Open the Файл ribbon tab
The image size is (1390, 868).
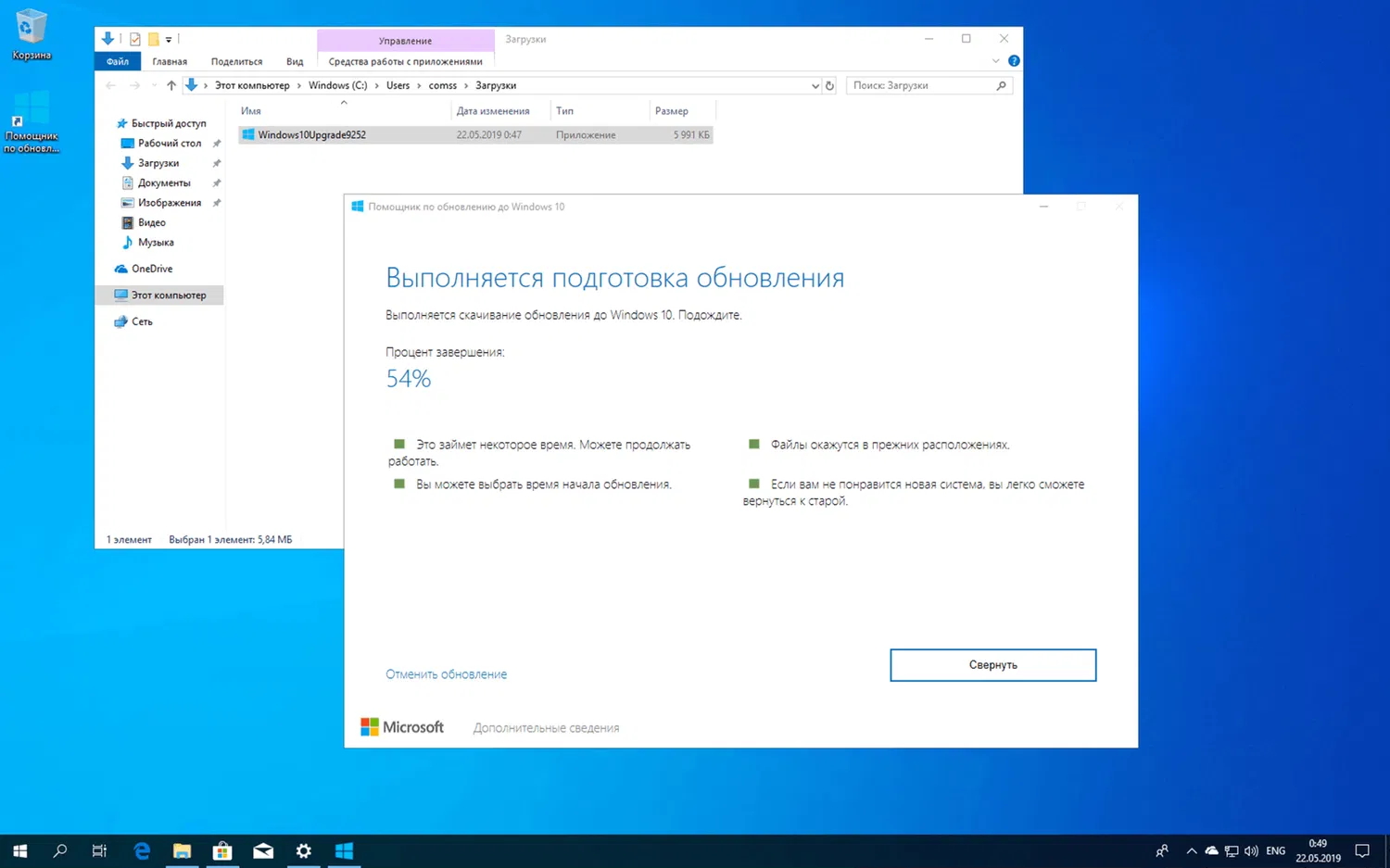point(118,61)
